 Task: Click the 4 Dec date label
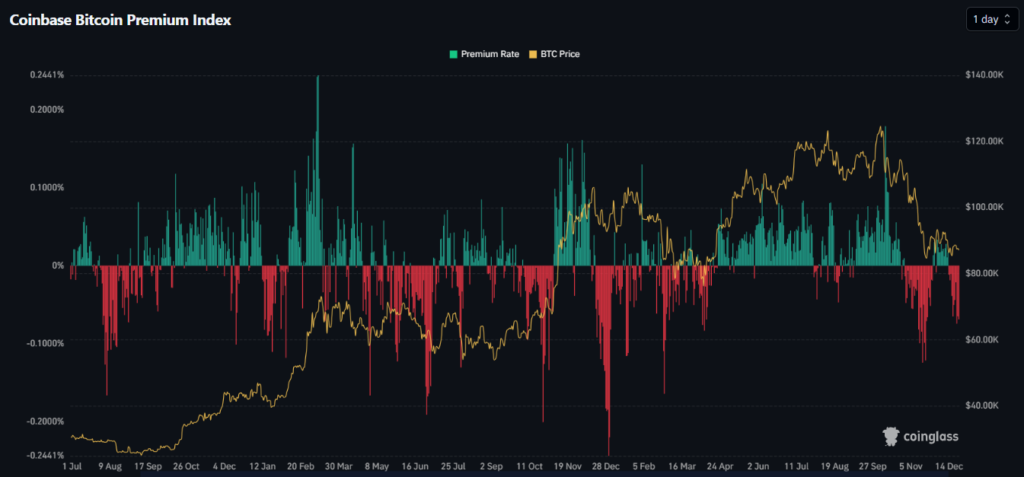[224, 467]
